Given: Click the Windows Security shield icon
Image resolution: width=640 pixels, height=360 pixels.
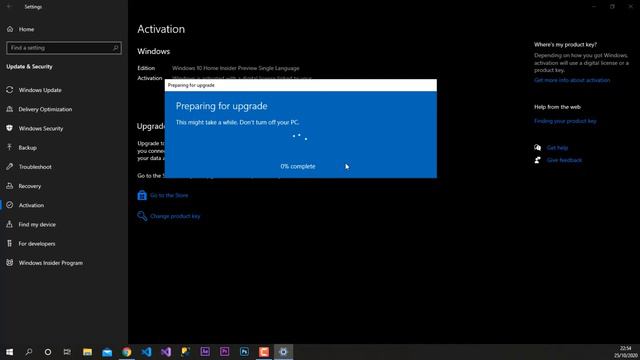Looking at the screenshot, I should (10, 128).
